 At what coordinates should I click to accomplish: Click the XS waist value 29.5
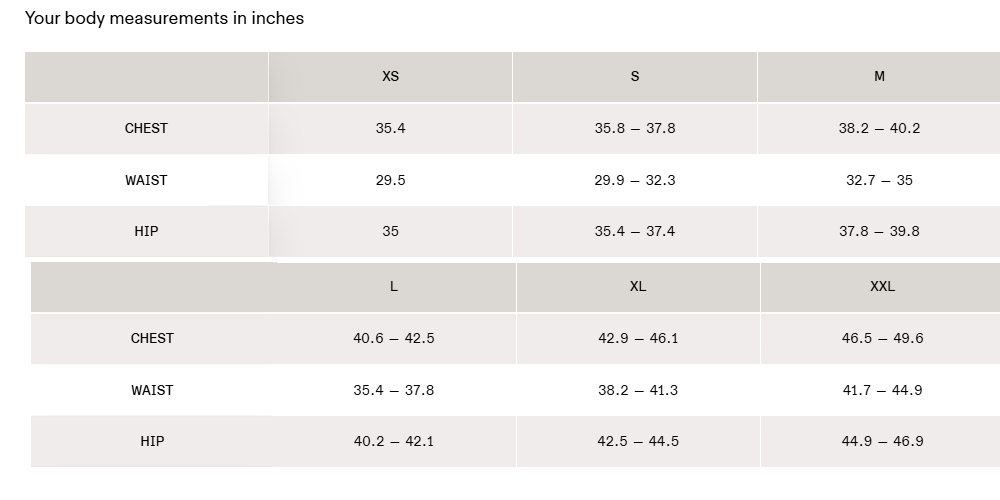[x=390, y=180]
